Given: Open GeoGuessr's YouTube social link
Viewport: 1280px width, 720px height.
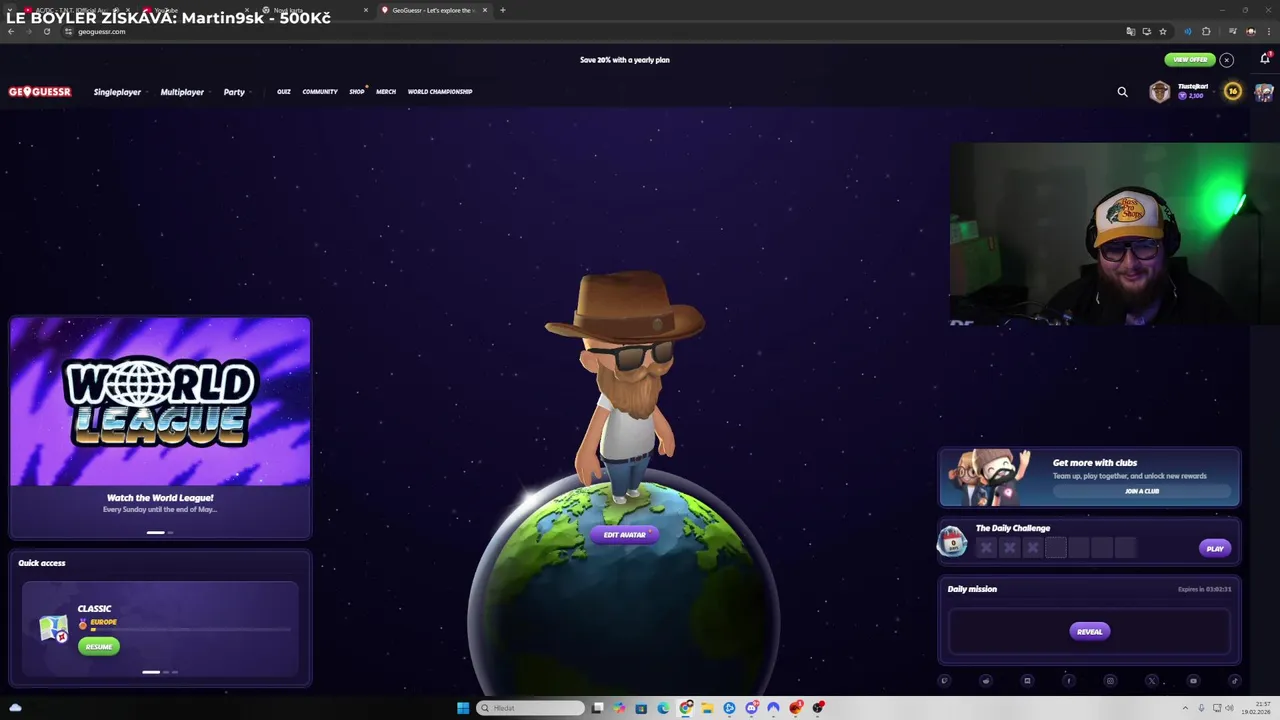Looking at the screenshot, I should click(x=1193, y=681).
